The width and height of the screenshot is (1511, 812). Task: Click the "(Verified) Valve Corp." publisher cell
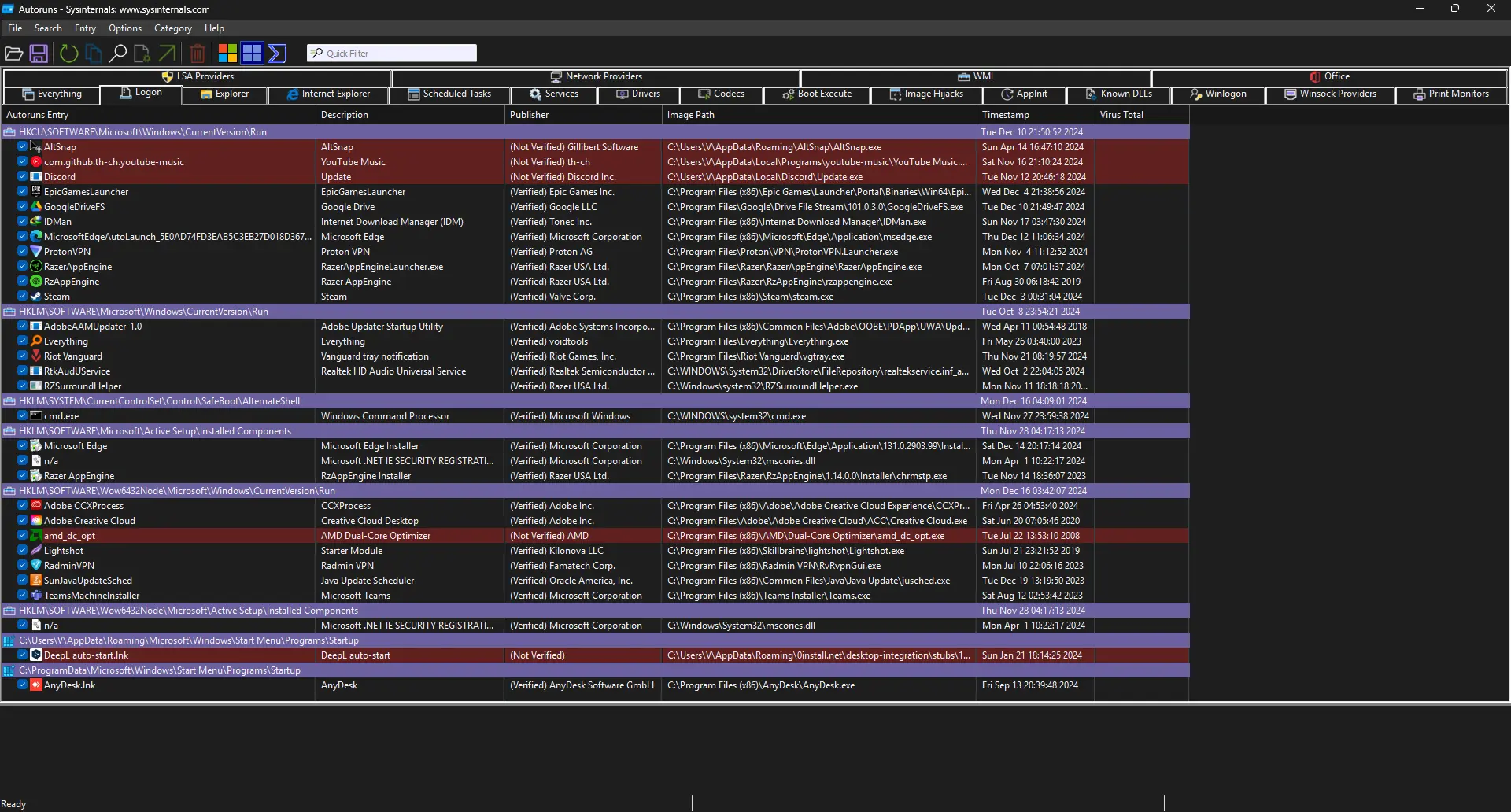point(552,297)
